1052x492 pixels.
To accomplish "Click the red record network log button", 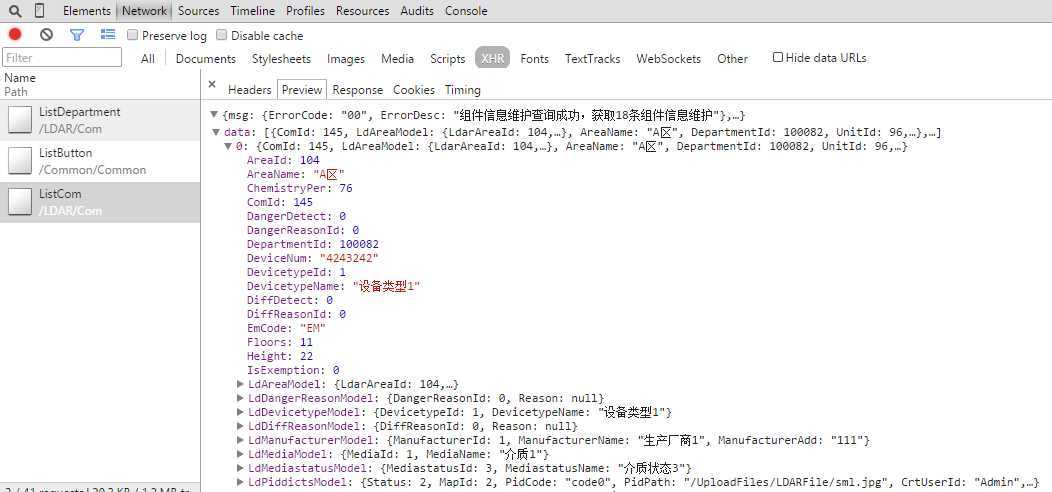I will pos(15,34).
